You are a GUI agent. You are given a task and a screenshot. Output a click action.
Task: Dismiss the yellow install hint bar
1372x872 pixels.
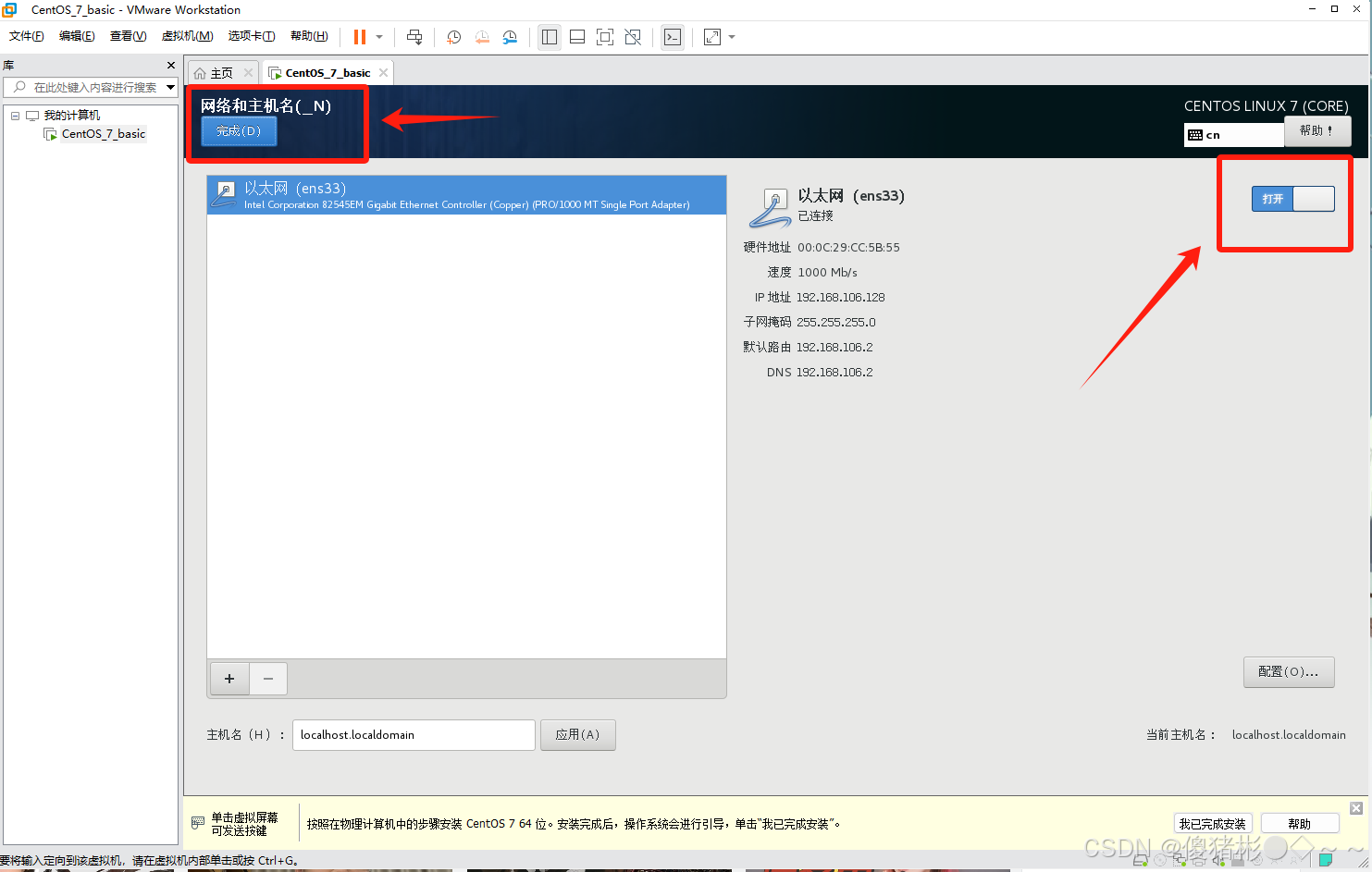(x=1356, y=808)
